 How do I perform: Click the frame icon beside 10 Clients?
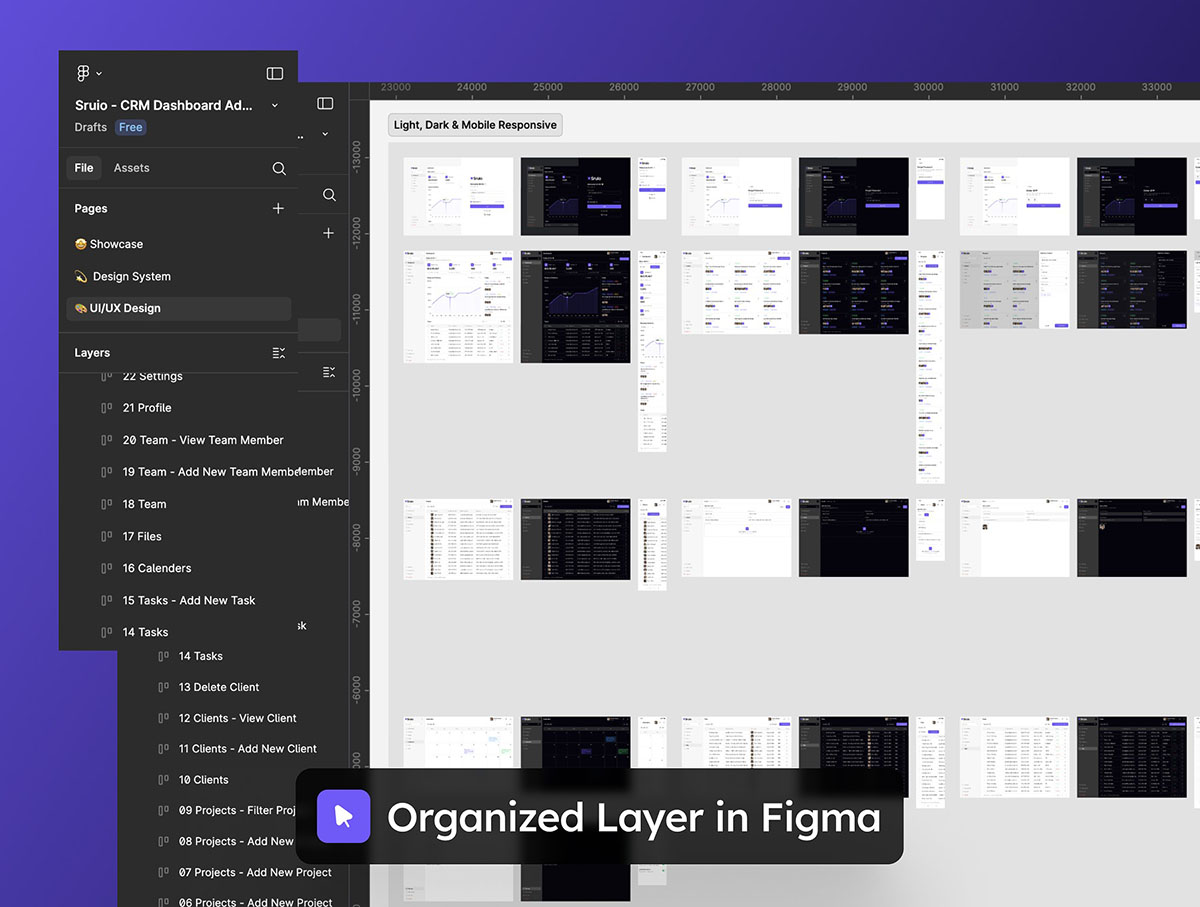(163, 780)
